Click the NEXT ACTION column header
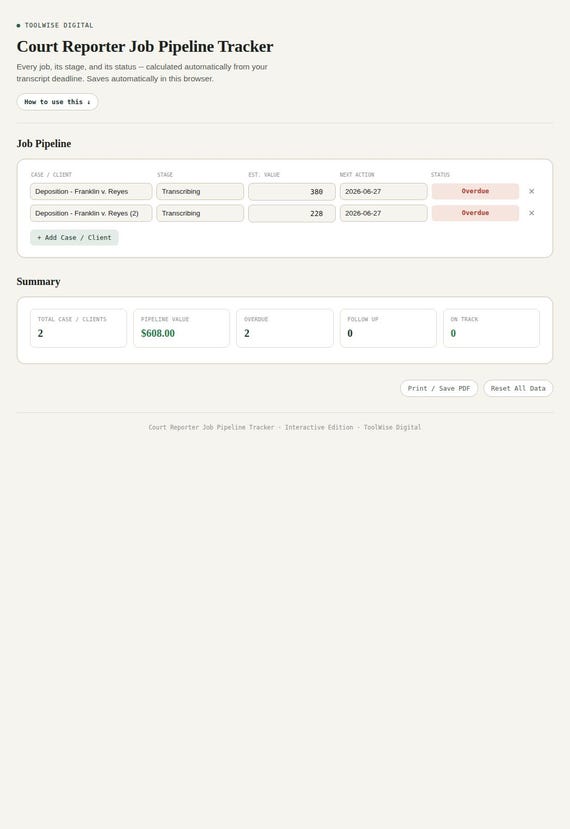Screen dimensions: 570x829 (357, 174)
